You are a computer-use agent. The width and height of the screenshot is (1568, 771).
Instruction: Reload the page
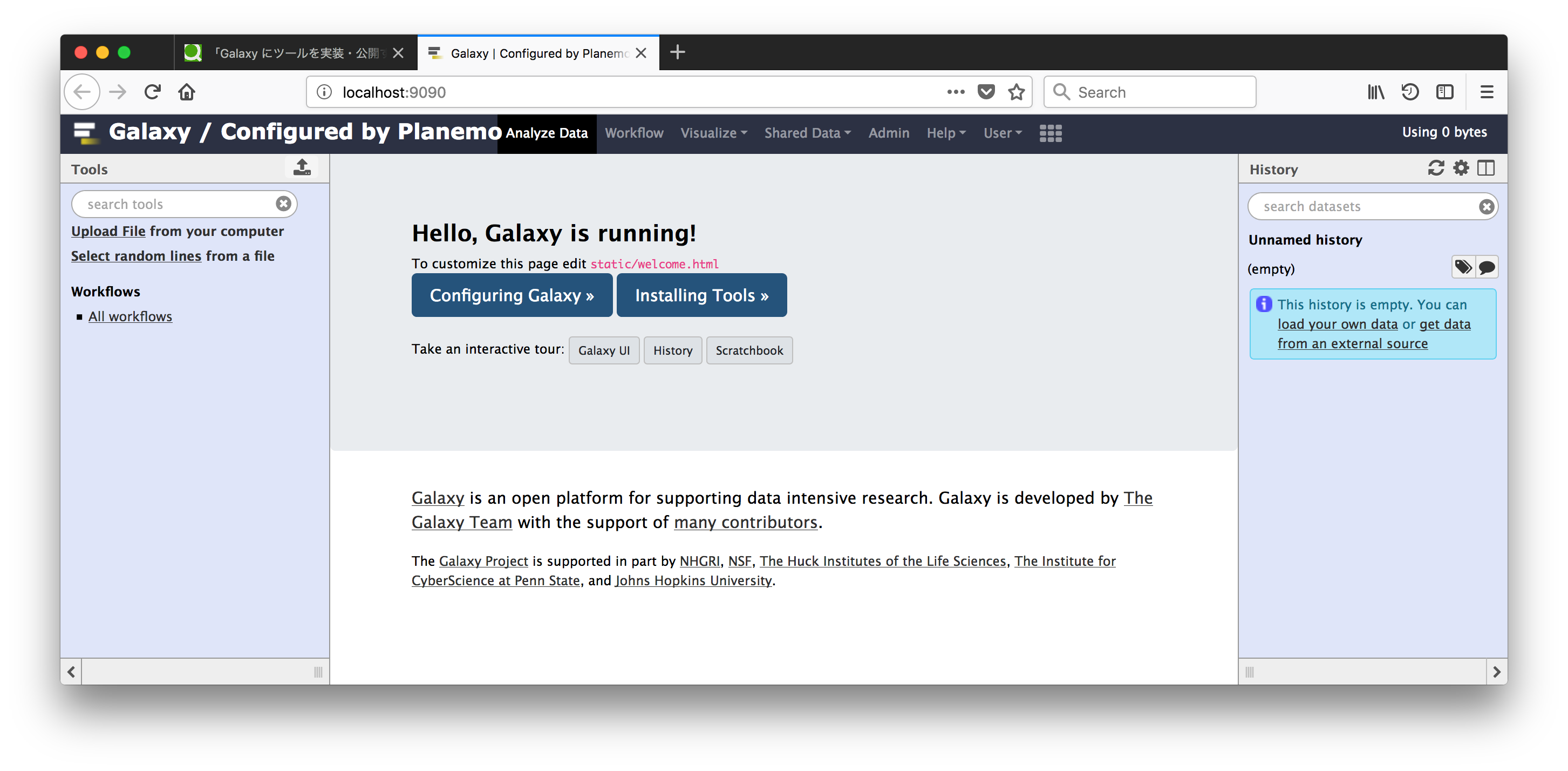pyautogui.click(x=153, y=92)
